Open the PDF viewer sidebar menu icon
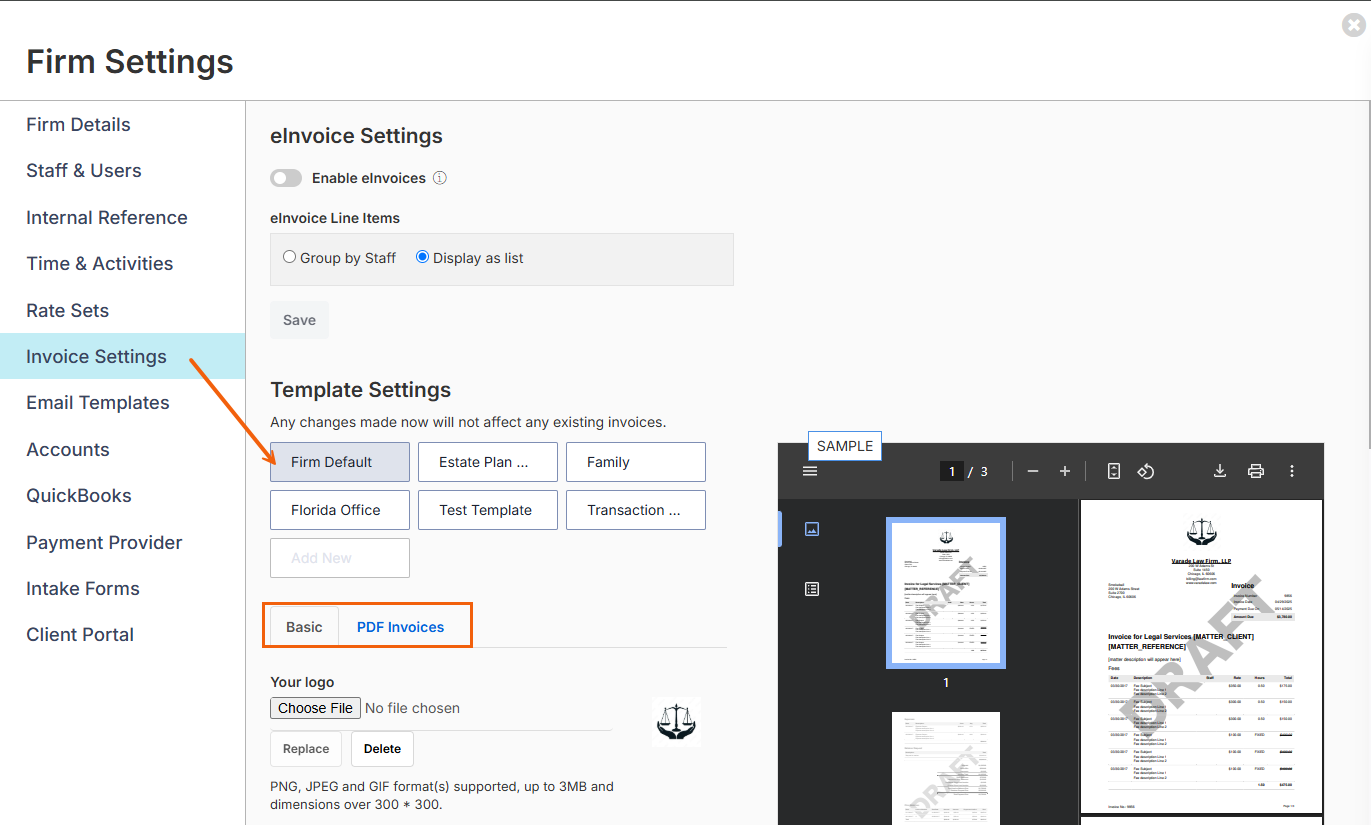 pyautogui.click(x=810, y=471)
